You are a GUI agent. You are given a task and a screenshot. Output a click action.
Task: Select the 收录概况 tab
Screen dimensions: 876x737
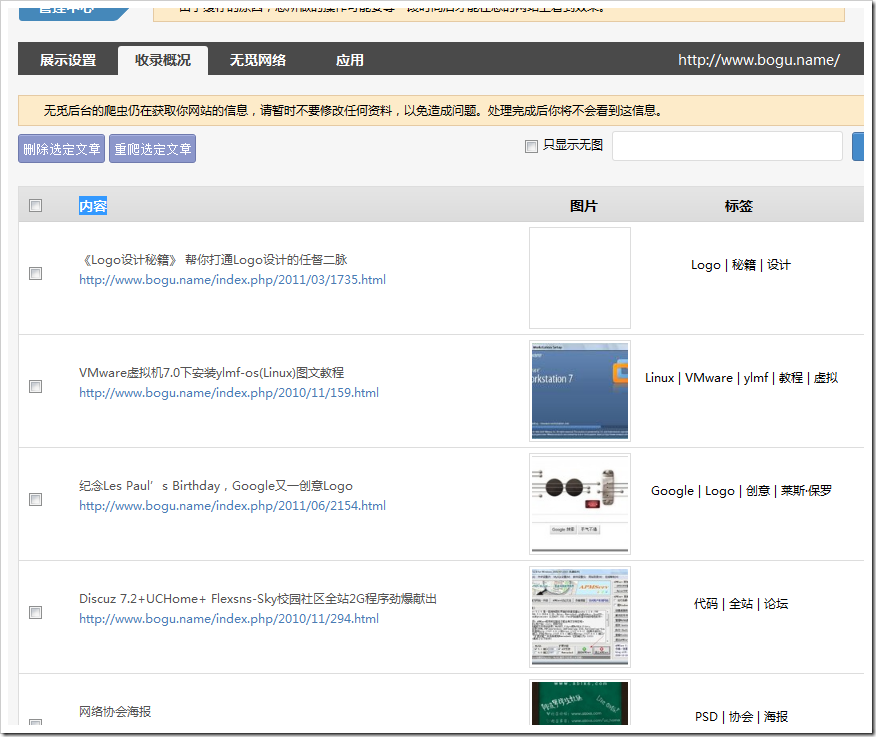coord(163,60)
